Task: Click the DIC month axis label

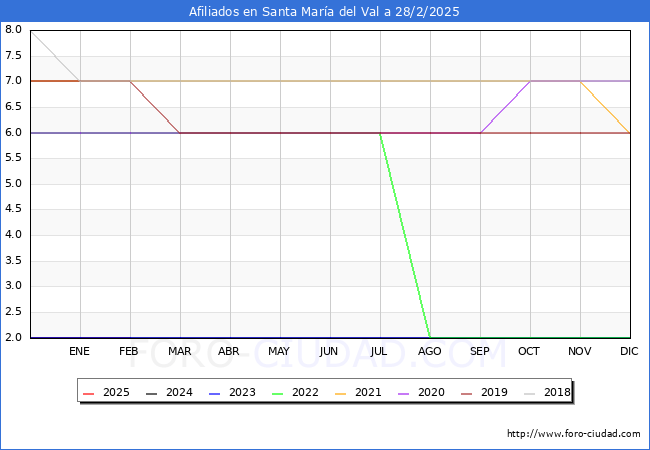Action: 629,351
